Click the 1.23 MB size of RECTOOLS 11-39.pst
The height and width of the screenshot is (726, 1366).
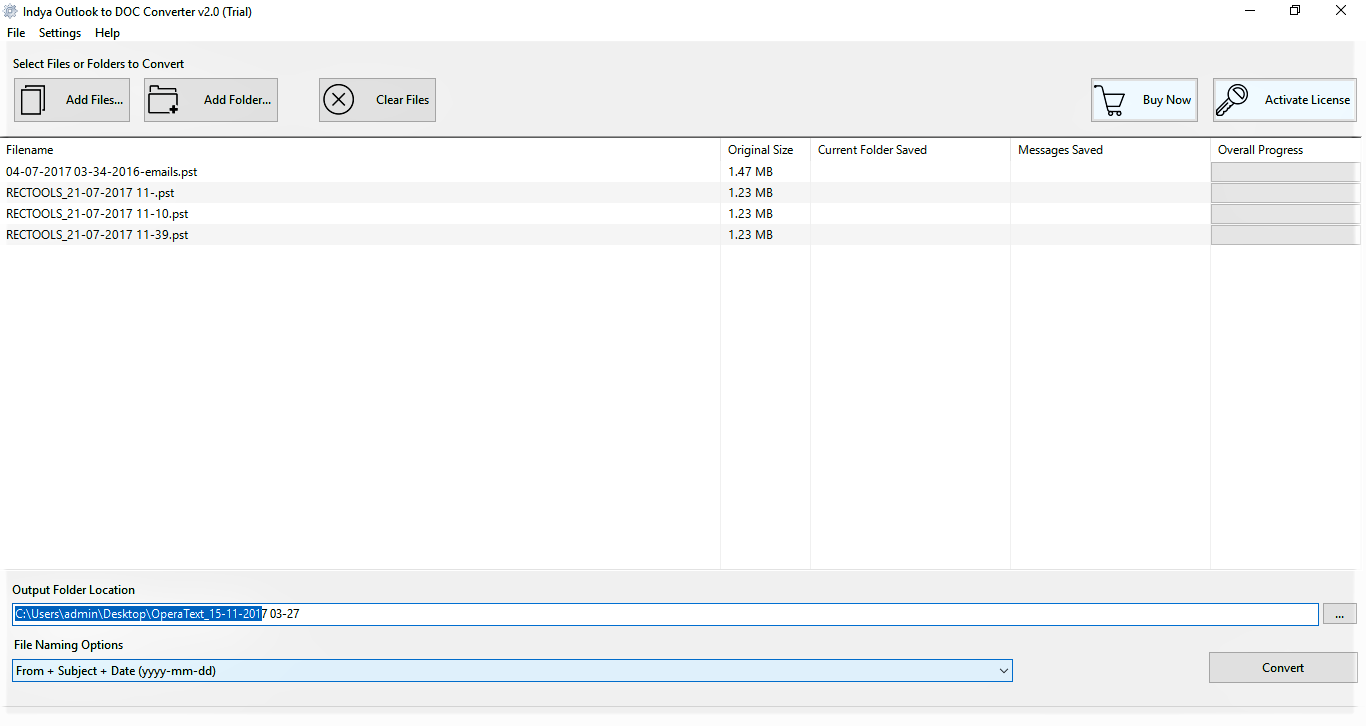pyautogui.click(x=750, y=235)
